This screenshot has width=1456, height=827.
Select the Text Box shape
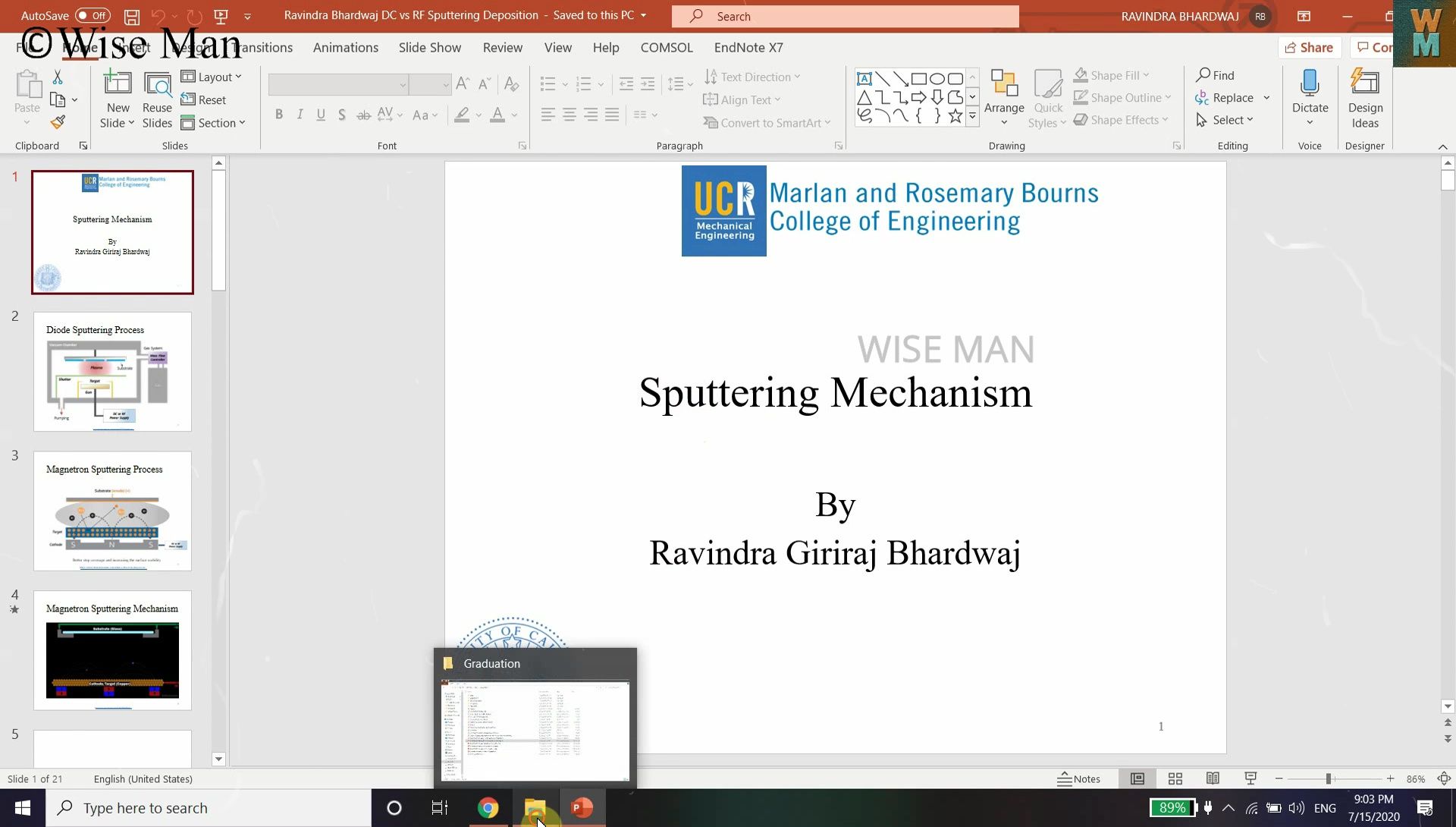click(x=864, y=78)
